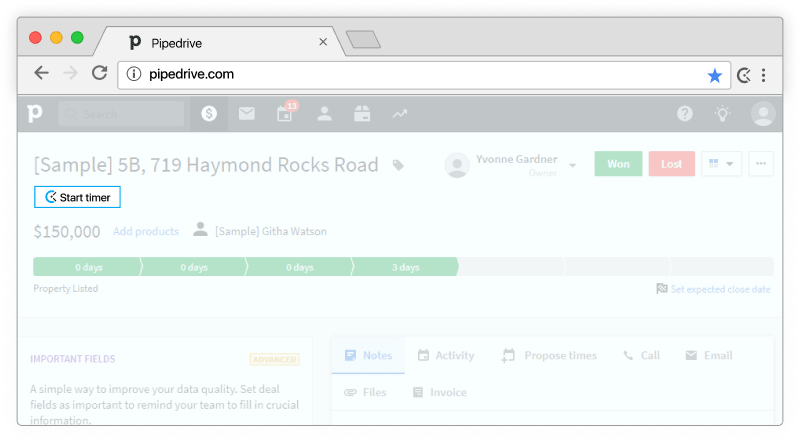Mark the deal as Lost
This screenshot has width=800, height=443.
[671, 164]
